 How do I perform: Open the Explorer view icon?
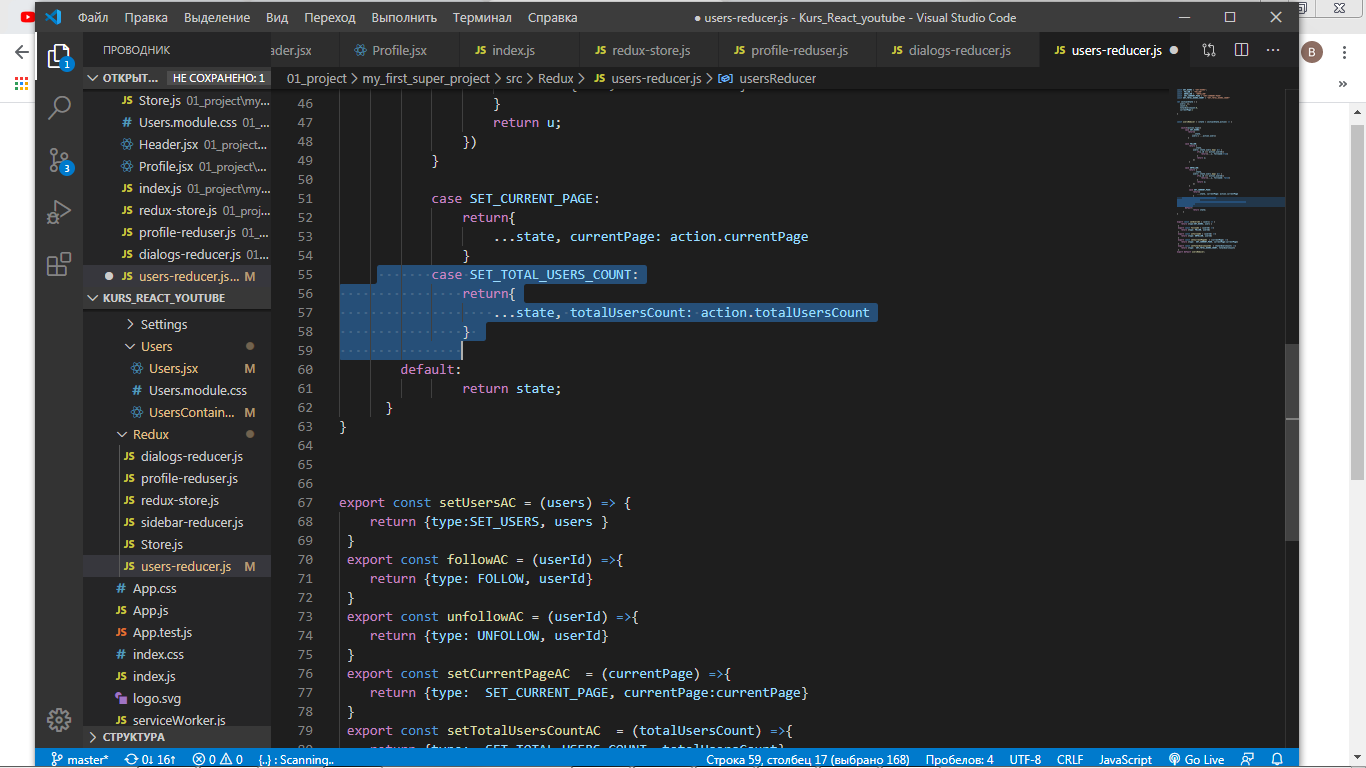pyautogui.click(x=59, y=57)
